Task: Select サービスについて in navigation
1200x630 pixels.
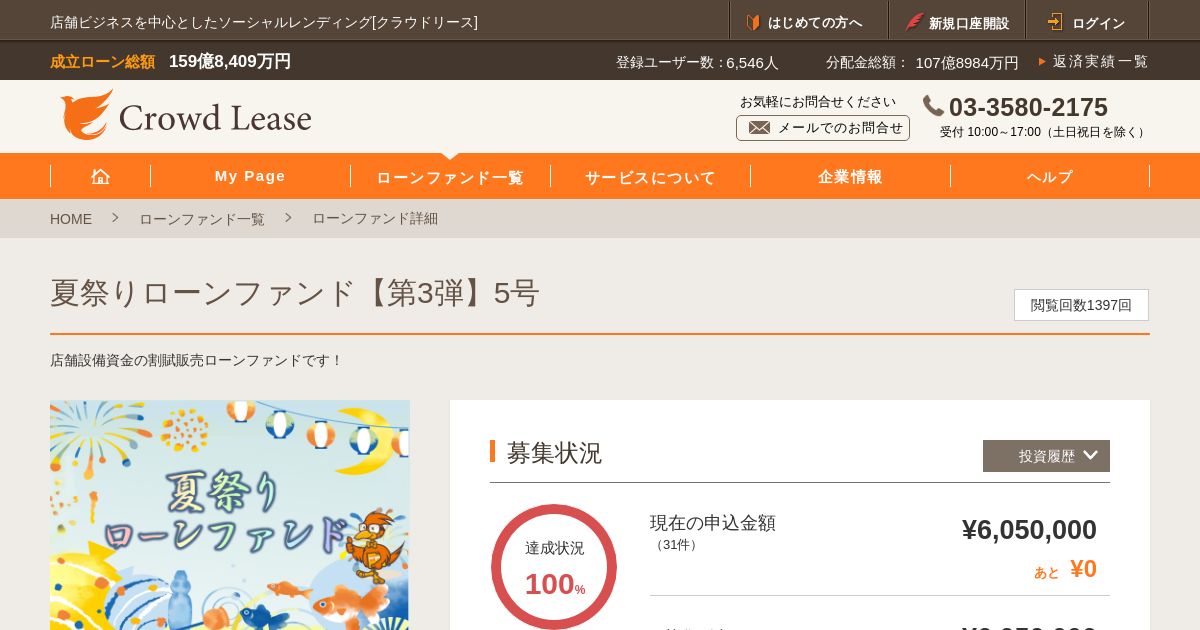Action: coord(650,177)
